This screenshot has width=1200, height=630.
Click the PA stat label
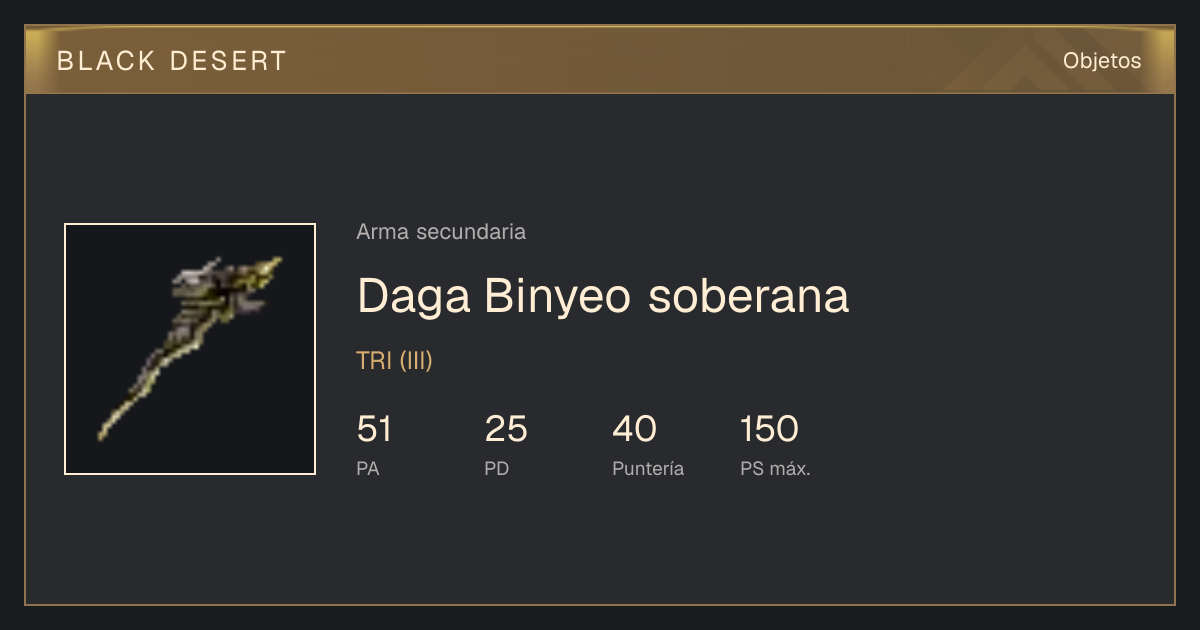368,468
